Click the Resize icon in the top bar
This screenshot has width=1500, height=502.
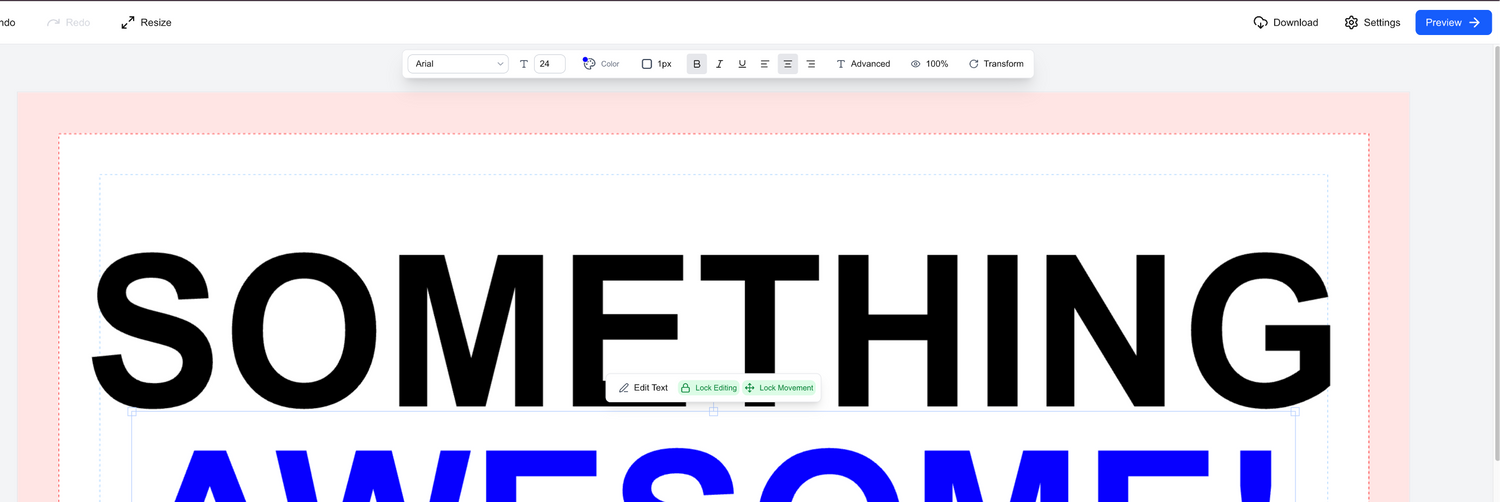[128, 22]
